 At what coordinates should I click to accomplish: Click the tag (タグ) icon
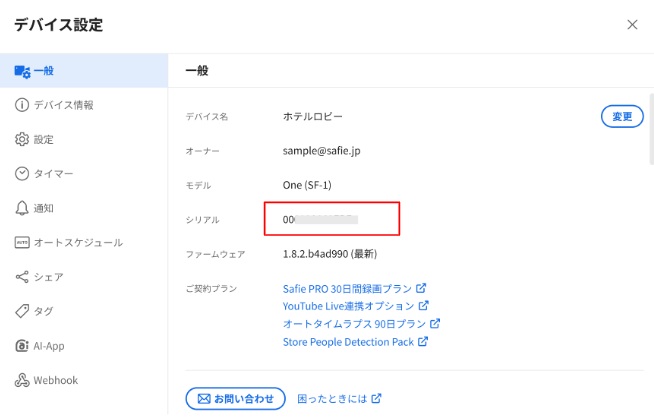pyautogui.click(x=22, y=311)
